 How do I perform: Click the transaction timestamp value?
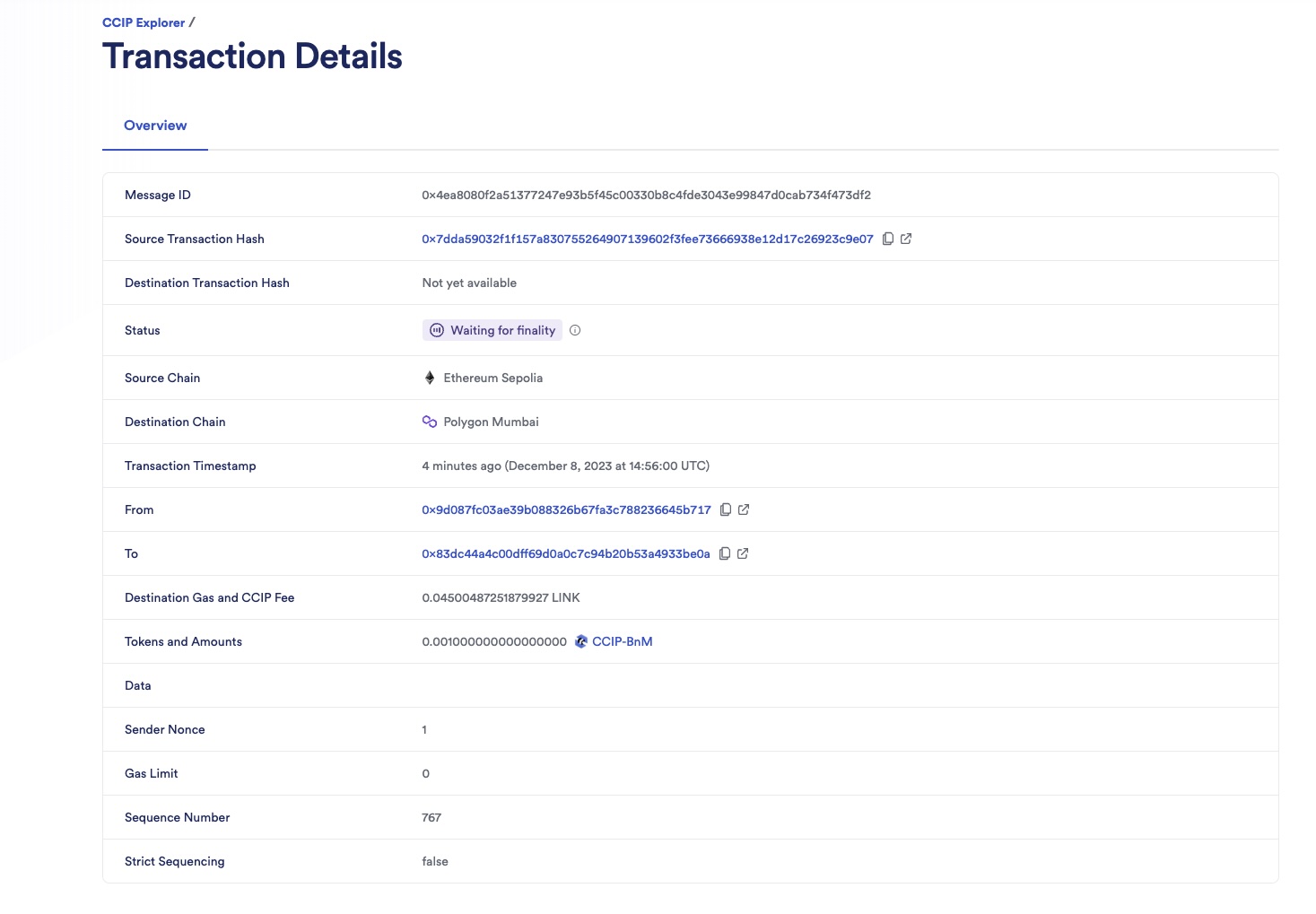566,466
